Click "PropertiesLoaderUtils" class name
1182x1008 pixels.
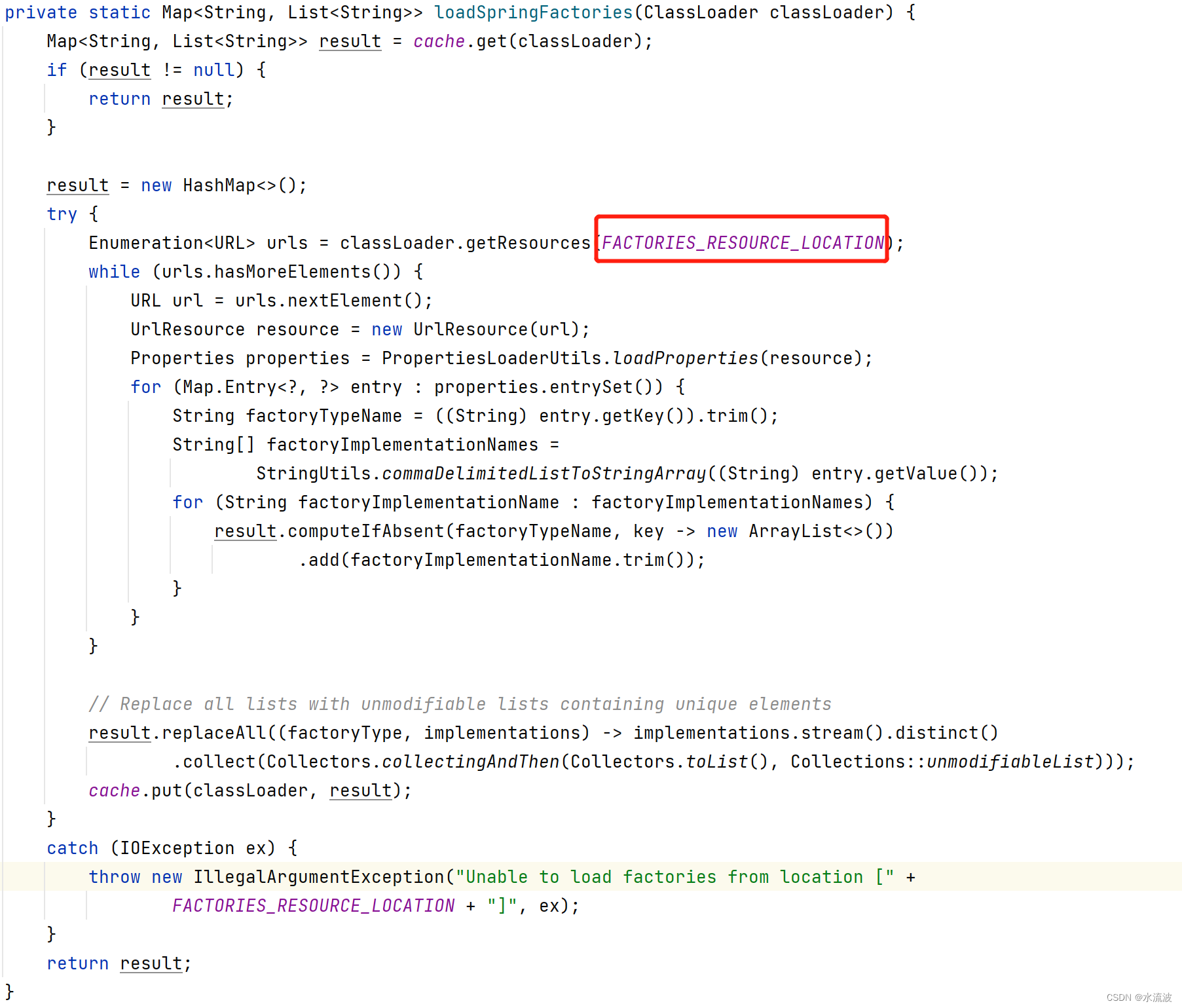(x=492, y=358)
